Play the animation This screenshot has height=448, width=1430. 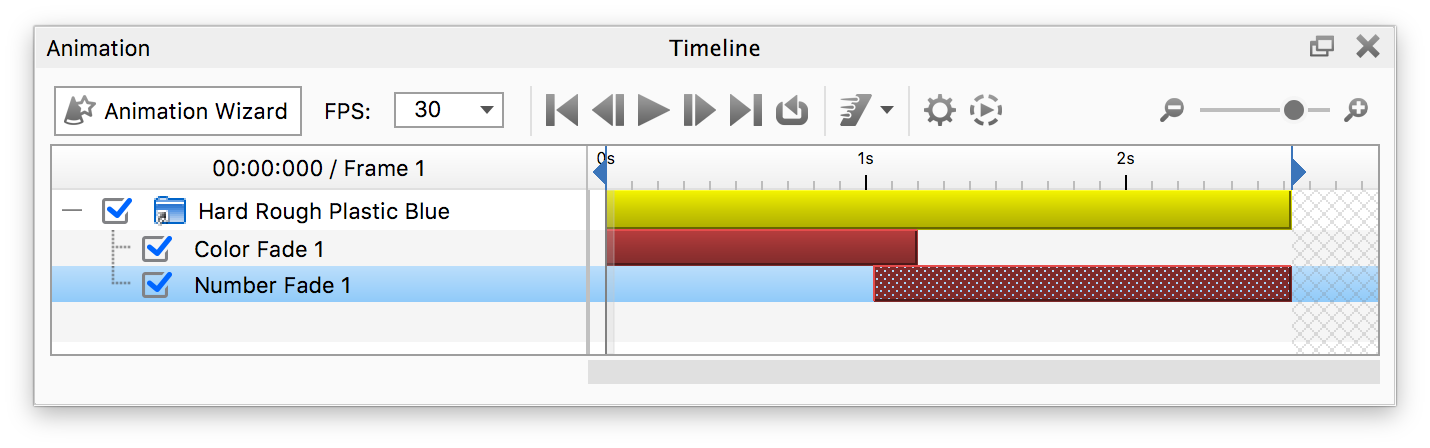pyautogui.click(x=653, y=110)
